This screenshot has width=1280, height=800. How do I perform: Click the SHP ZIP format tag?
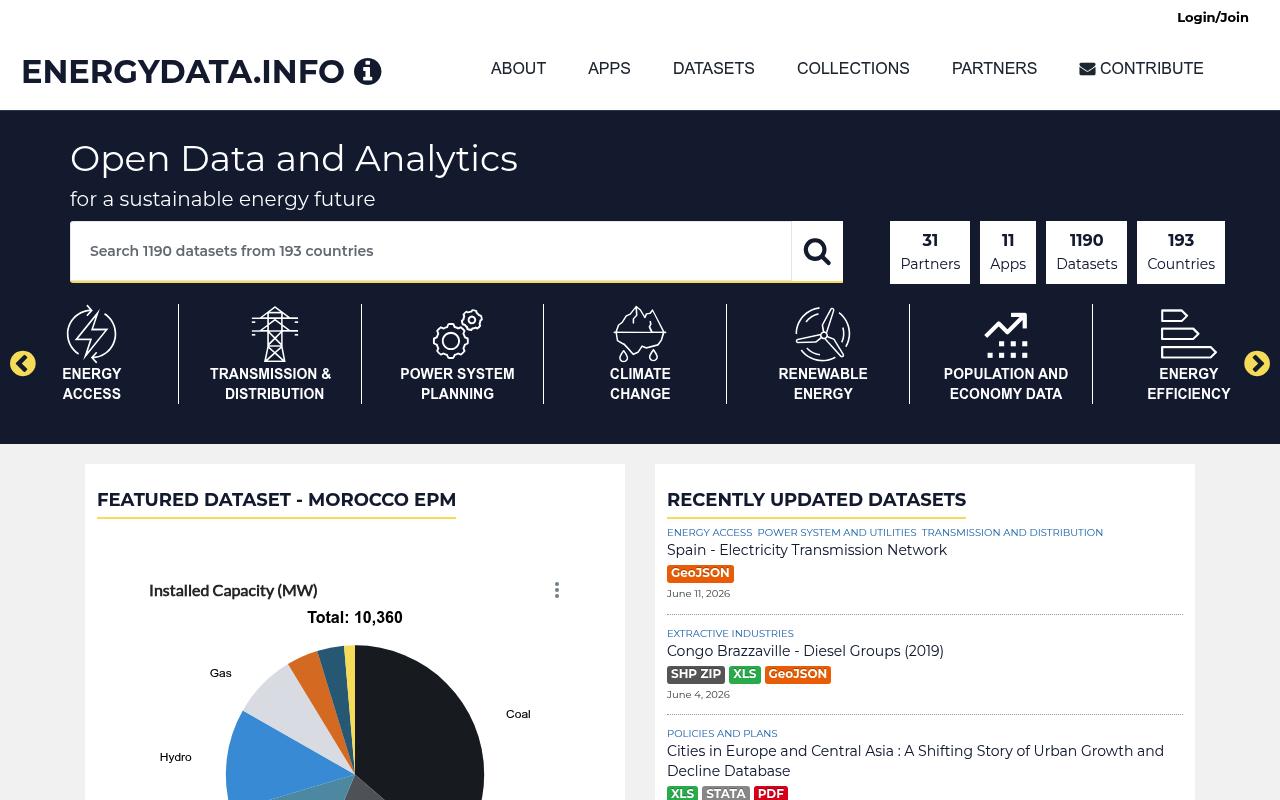pyautogui.click(x=696, y=675)
